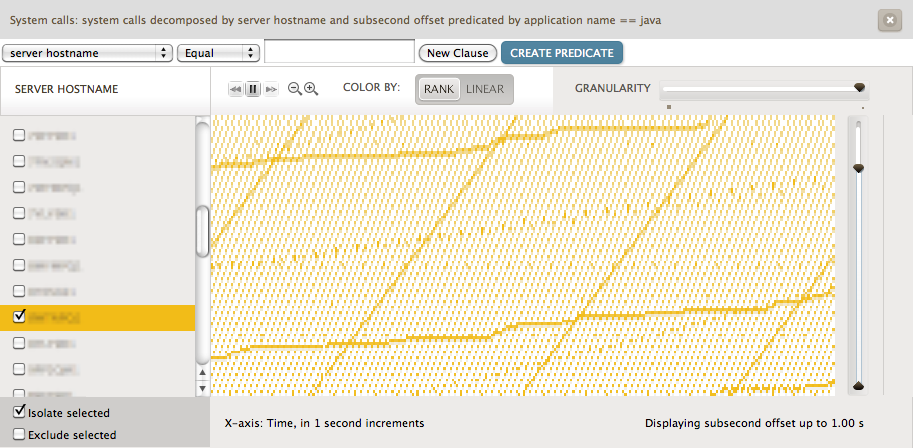Open the Equal operator dropdown
The image size is (913, 448).
(x=218, y=53)
